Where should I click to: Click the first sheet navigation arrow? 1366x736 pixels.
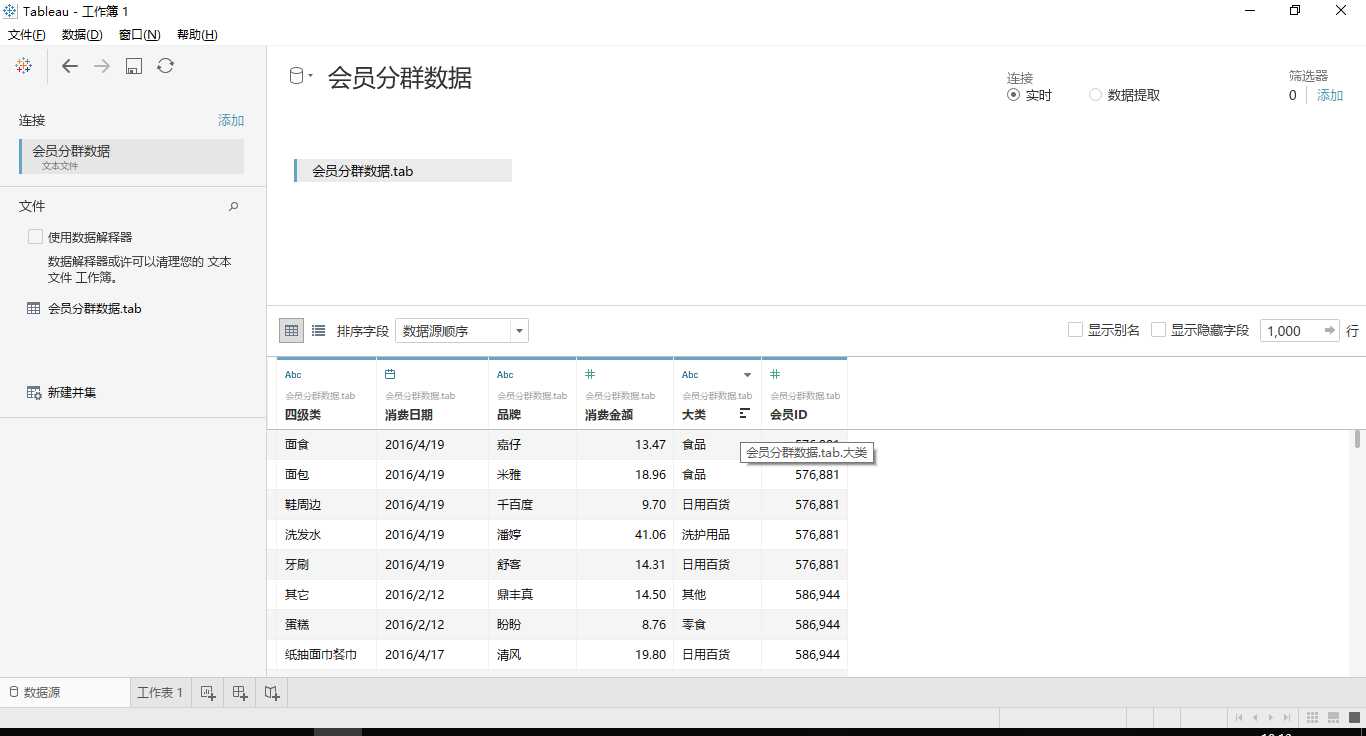[1240, 718]
